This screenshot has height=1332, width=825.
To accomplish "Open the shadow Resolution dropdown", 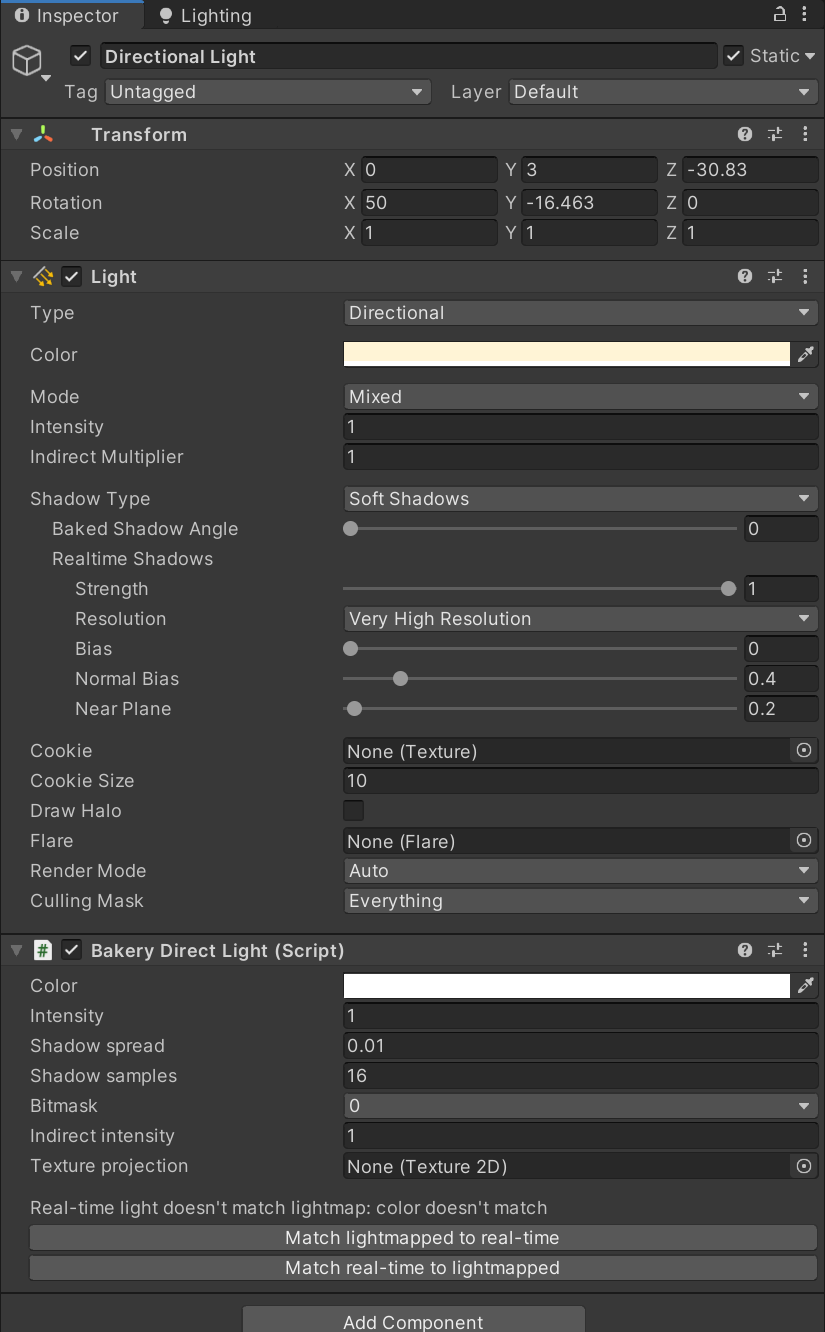I will (x=580, y=619).
